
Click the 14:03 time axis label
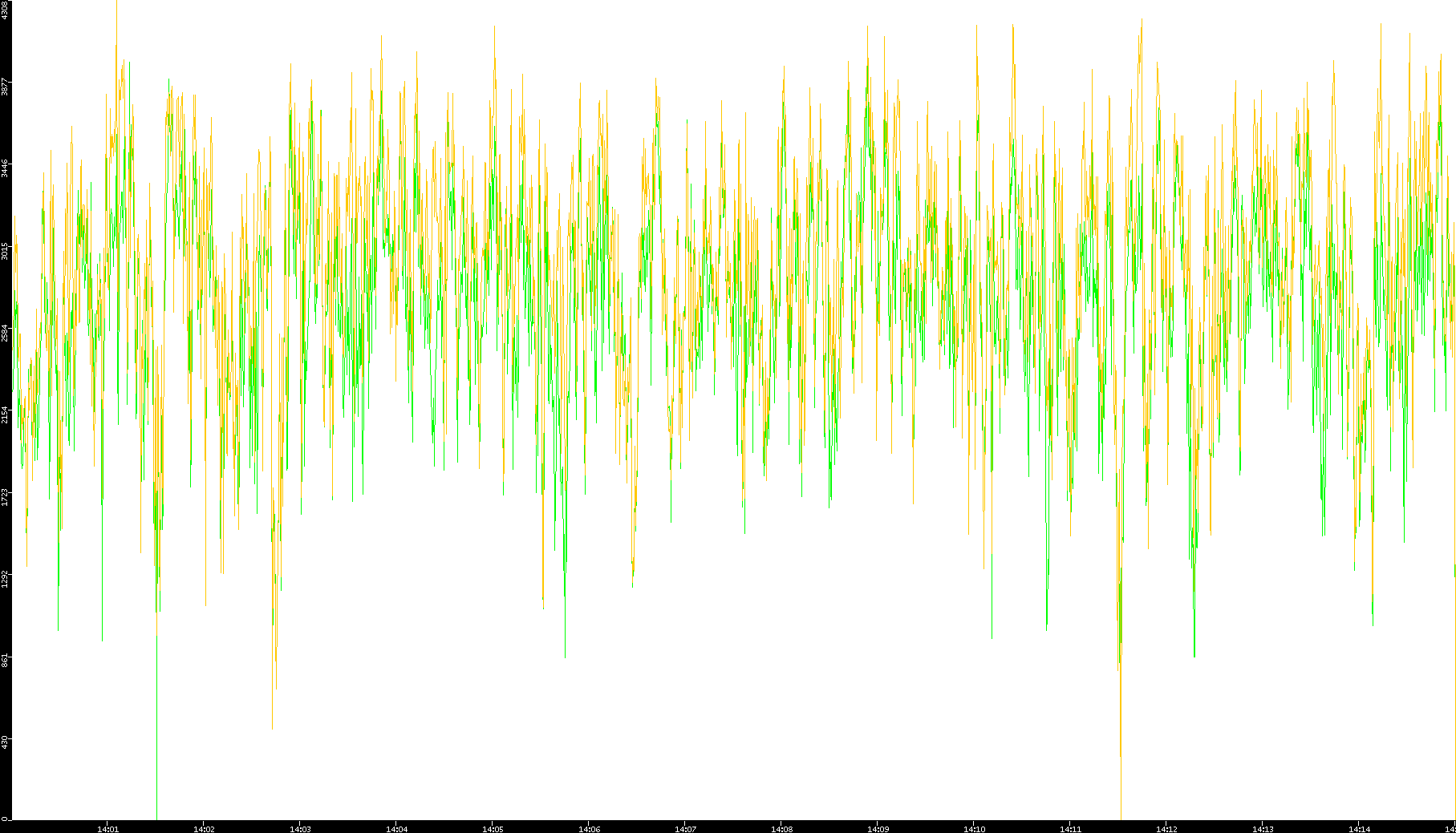(x=300, y=828)
